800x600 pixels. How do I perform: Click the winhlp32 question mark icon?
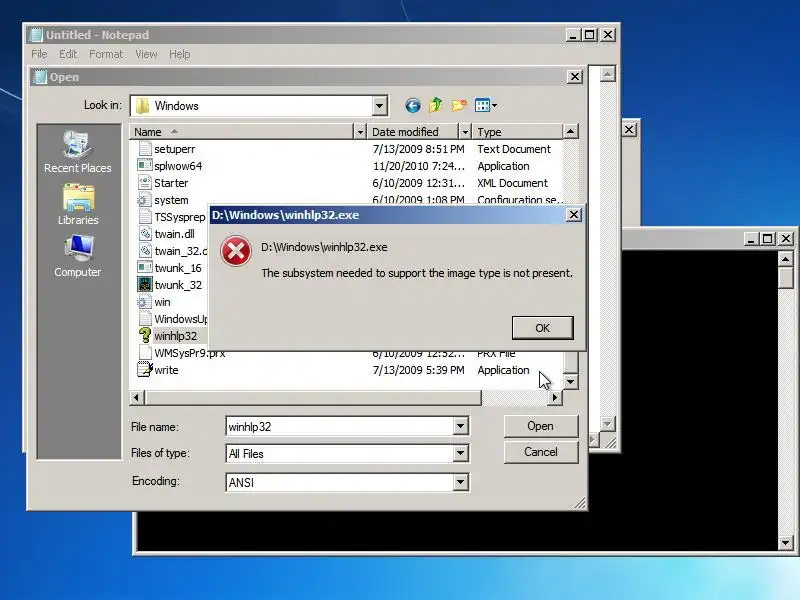click(x=145, y=335)
